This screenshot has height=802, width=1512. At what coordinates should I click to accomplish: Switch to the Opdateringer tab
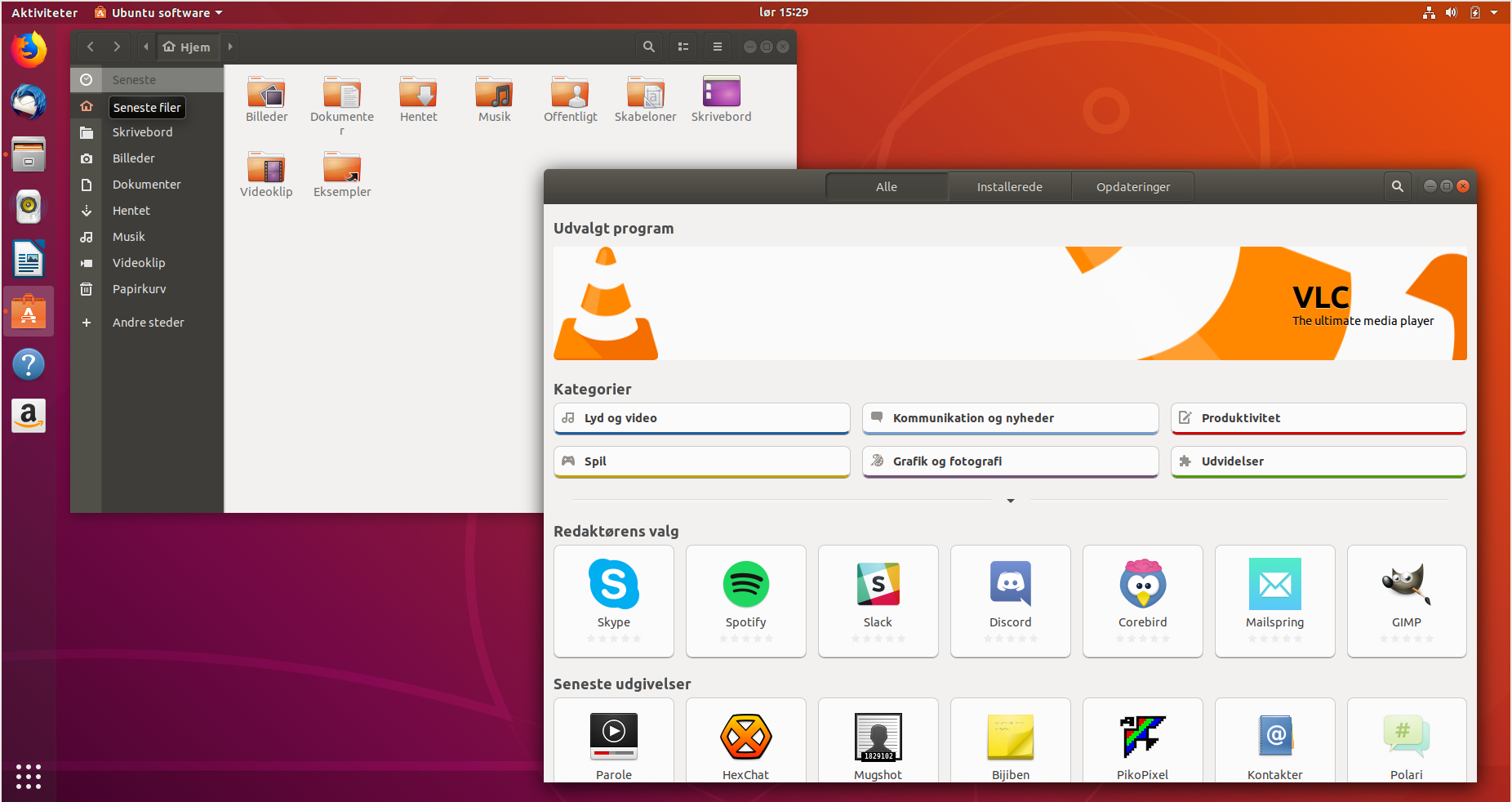tap(1133, 186)
